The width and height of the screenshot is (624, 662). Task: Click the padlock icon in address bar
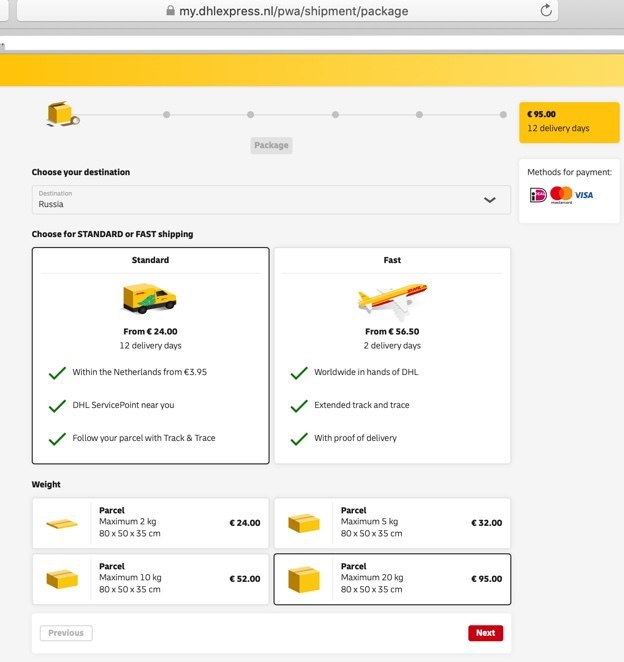tap(170, 10)
